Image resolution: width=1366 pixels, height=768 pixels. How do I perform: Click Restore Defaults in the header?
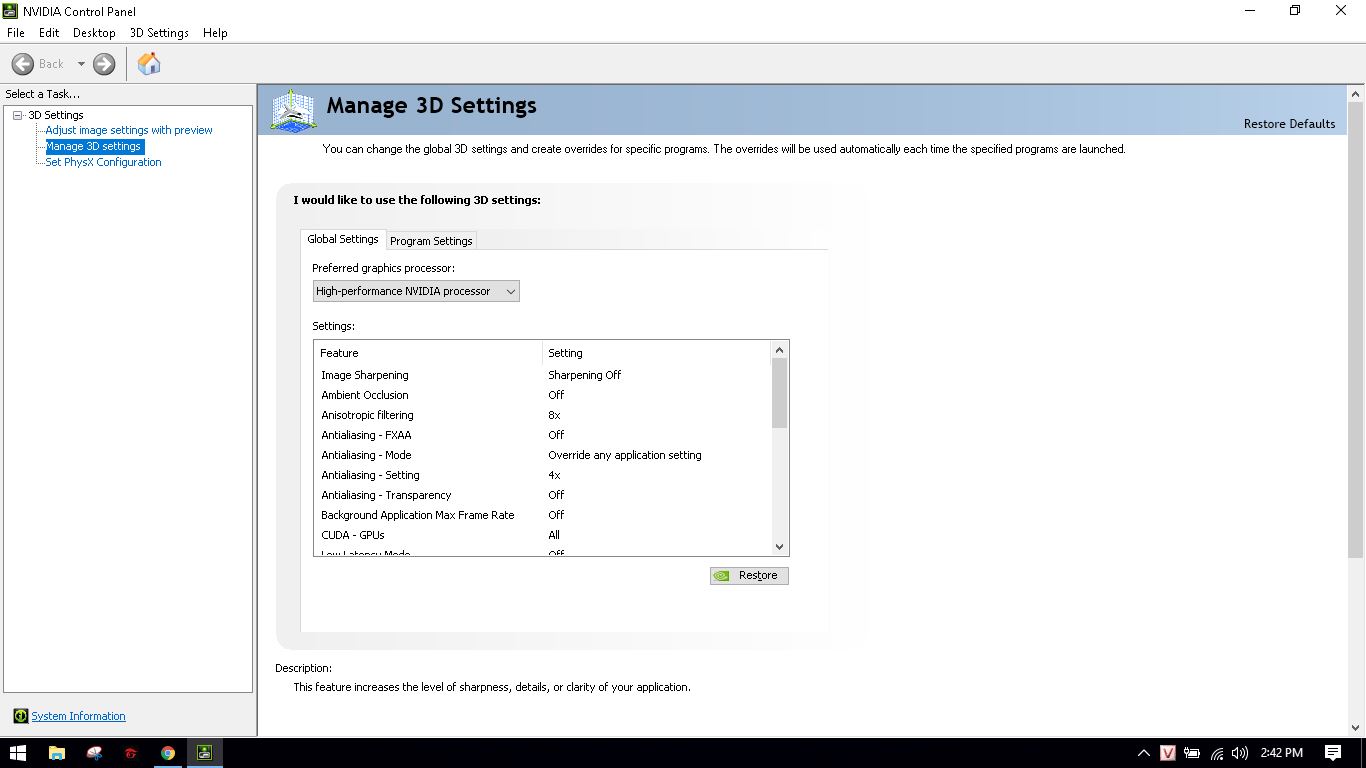click(1289, 124)
